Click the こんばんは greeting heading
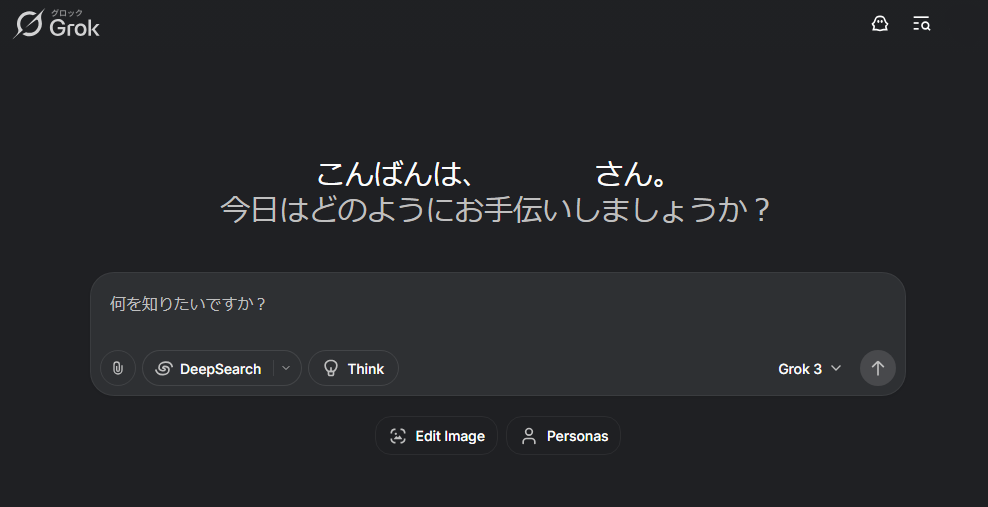Image resolution: width=988 pixels, height=507 pixels. click(493, 174)
